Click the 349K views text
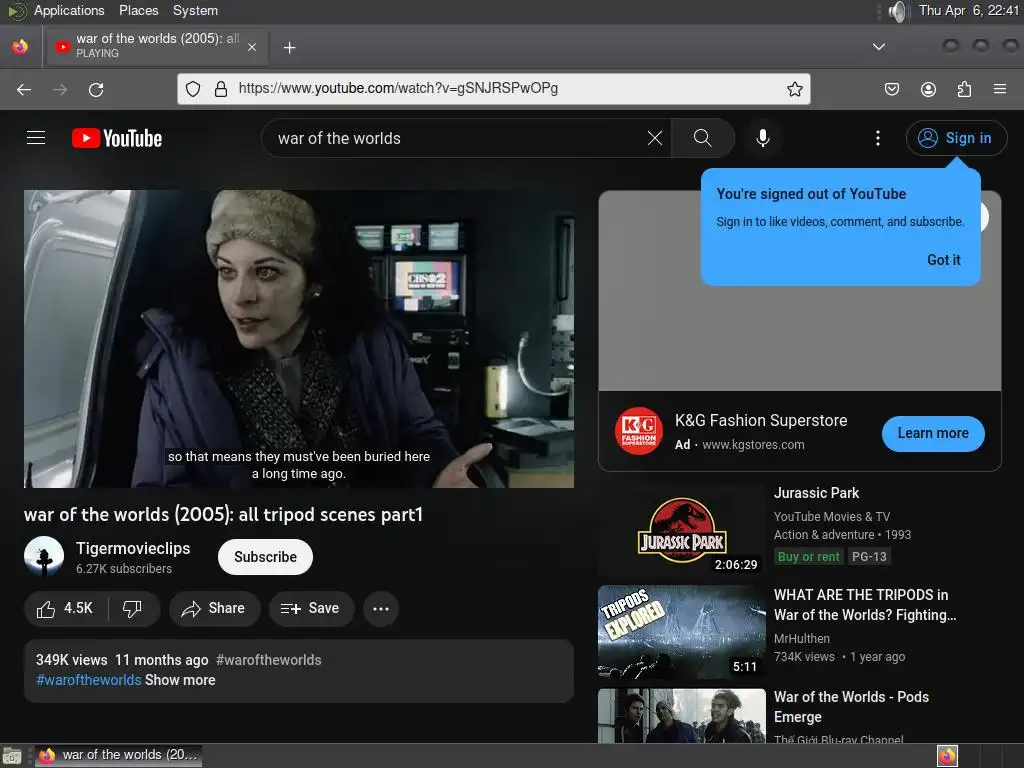 click(x=71, y=660)
